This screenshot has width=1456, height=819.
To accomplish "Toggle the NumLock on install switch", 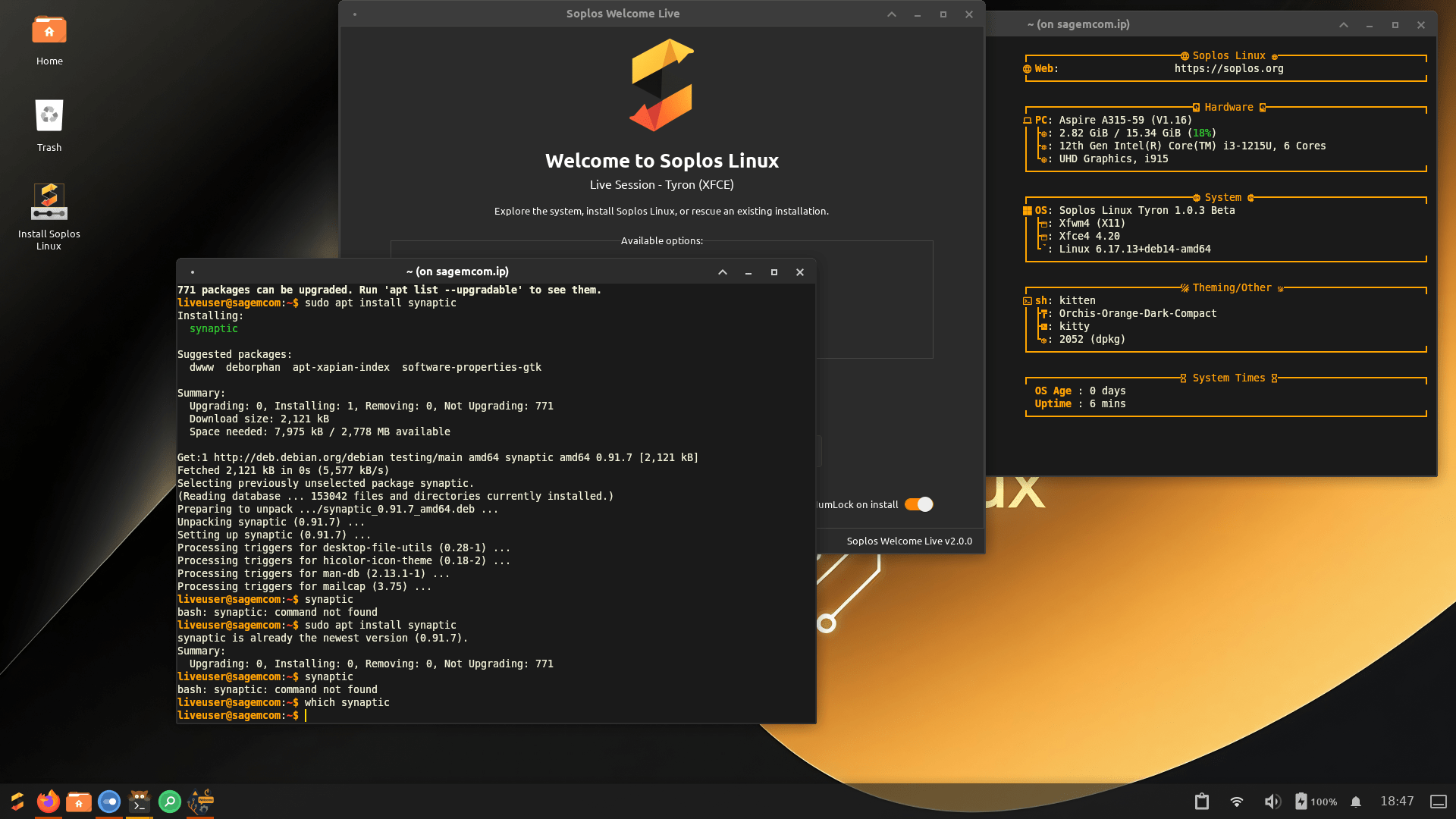I will [918, 504].
